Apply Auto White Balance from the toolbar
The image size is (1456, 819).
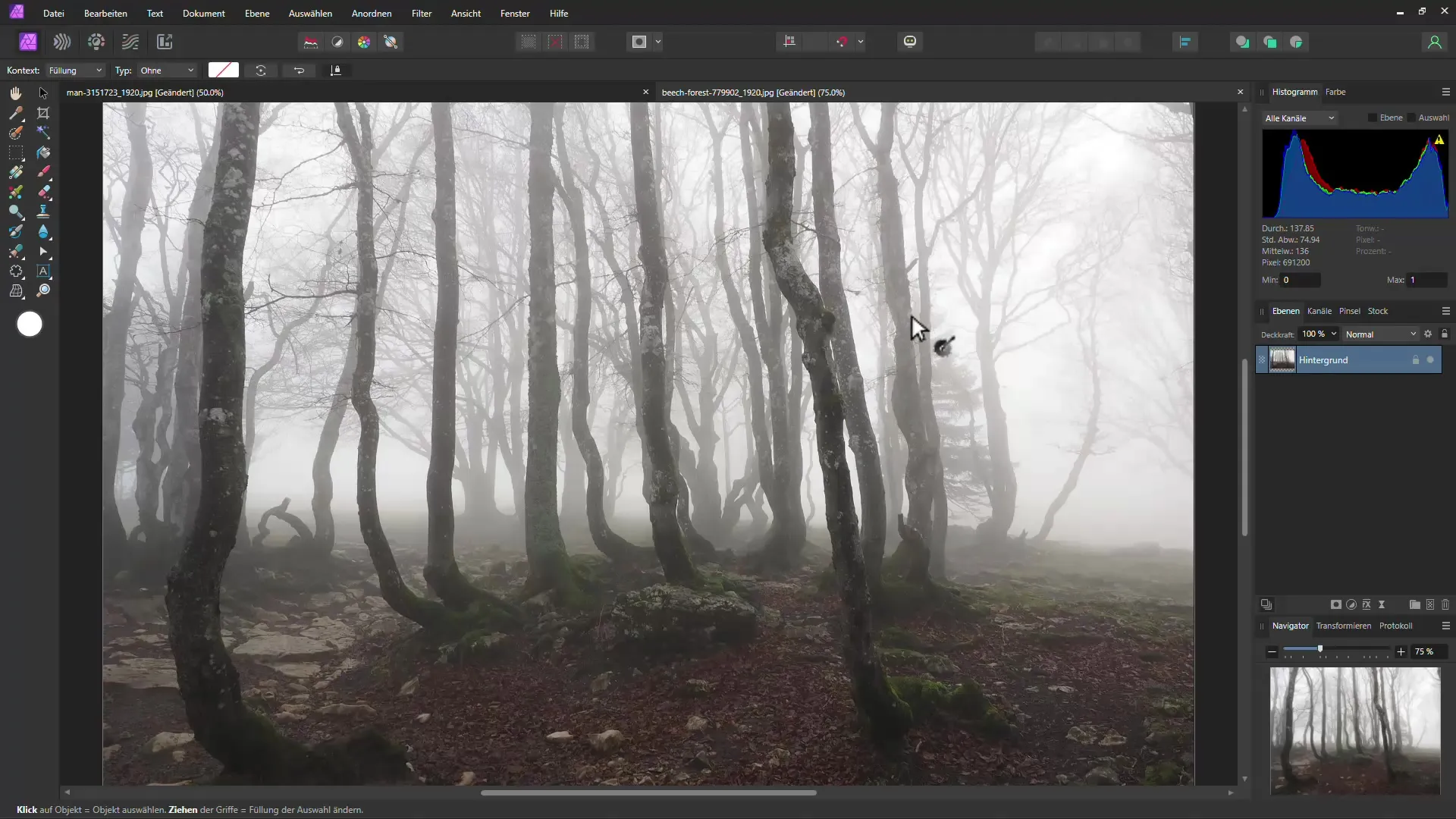(x=391, y=42)
